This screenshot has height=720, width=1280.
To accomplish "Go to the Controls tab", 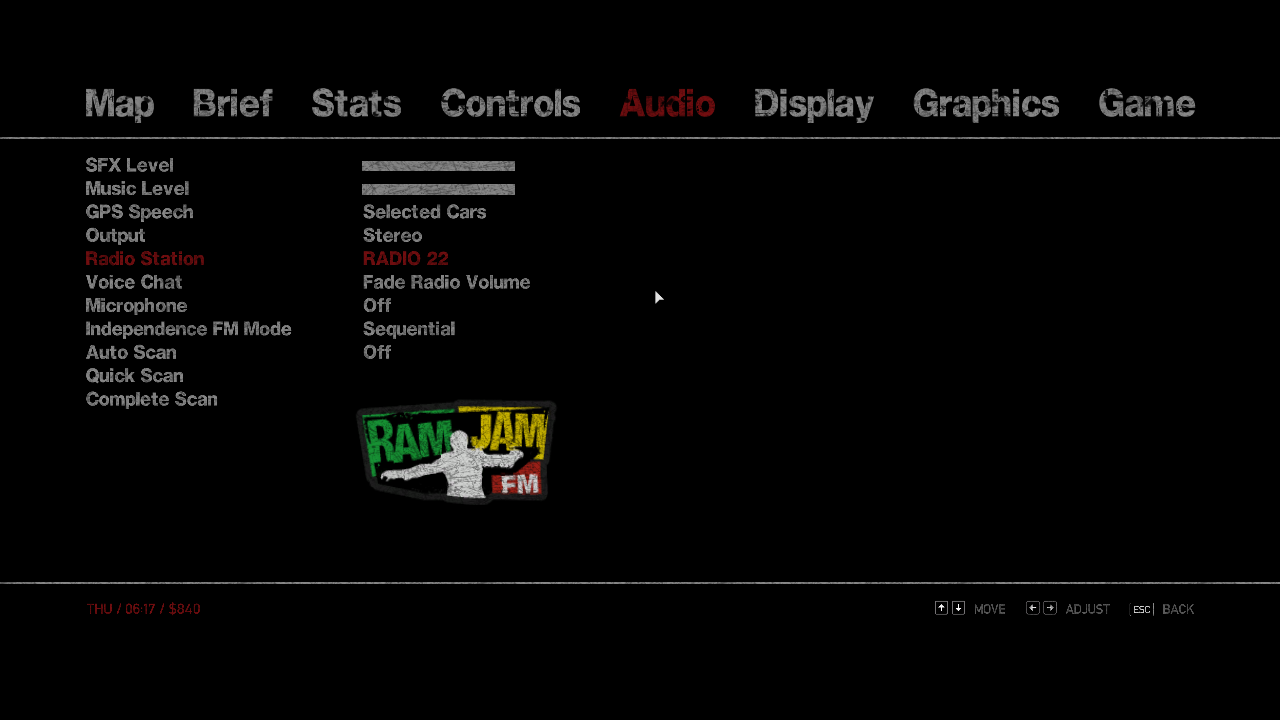I will pyautogui.click(x=510, y=104).
